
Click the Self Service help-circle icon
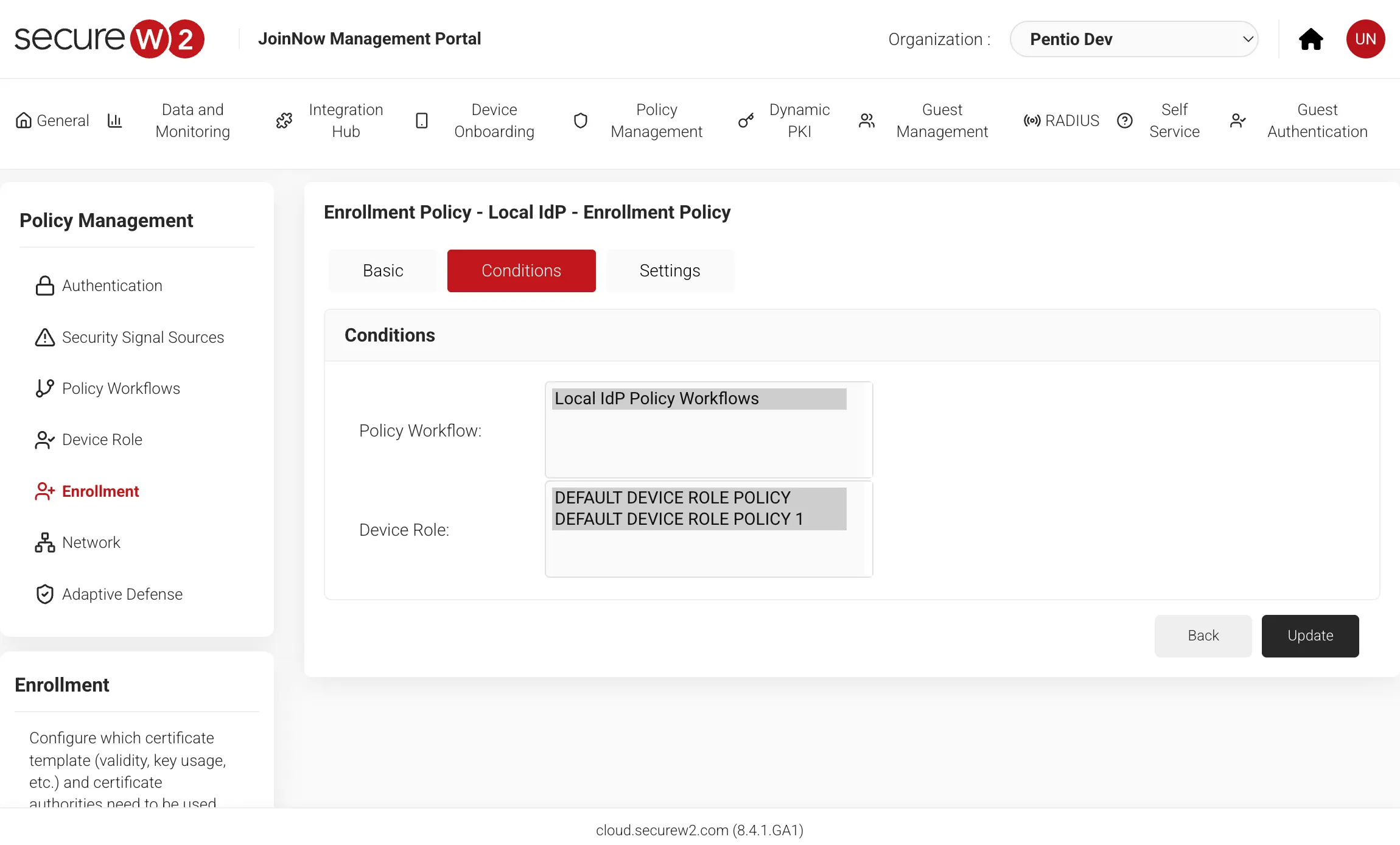pos(1125,121)
